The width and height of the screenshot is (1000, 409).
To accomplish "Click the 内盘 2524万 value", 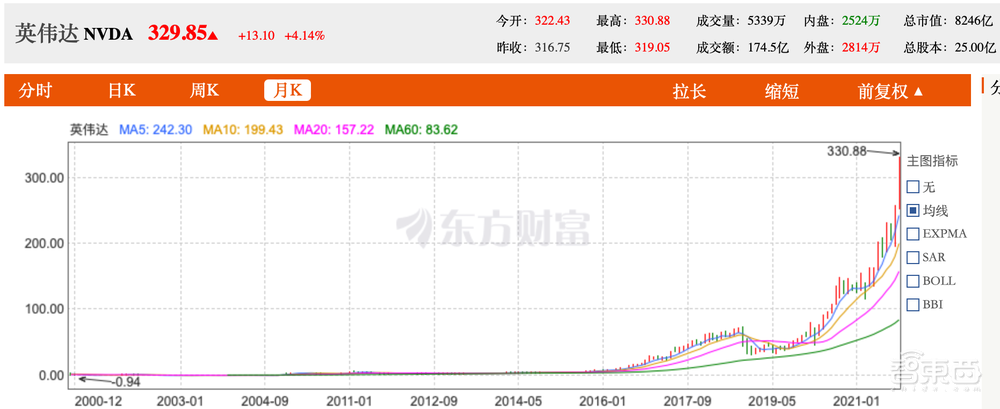I will (x=841, y=20).
